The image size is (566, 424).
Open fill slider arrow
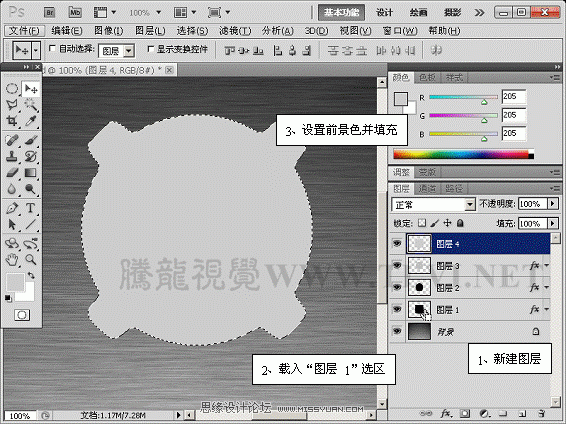pos(553,223)
